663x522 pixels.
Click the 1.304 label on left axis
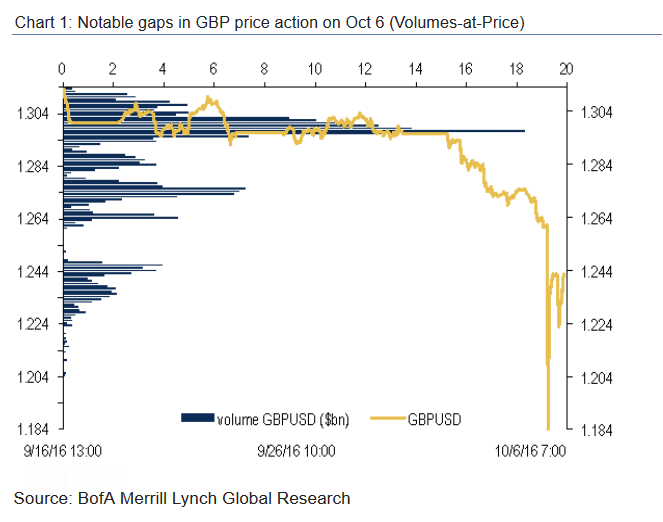click(34, 114)
